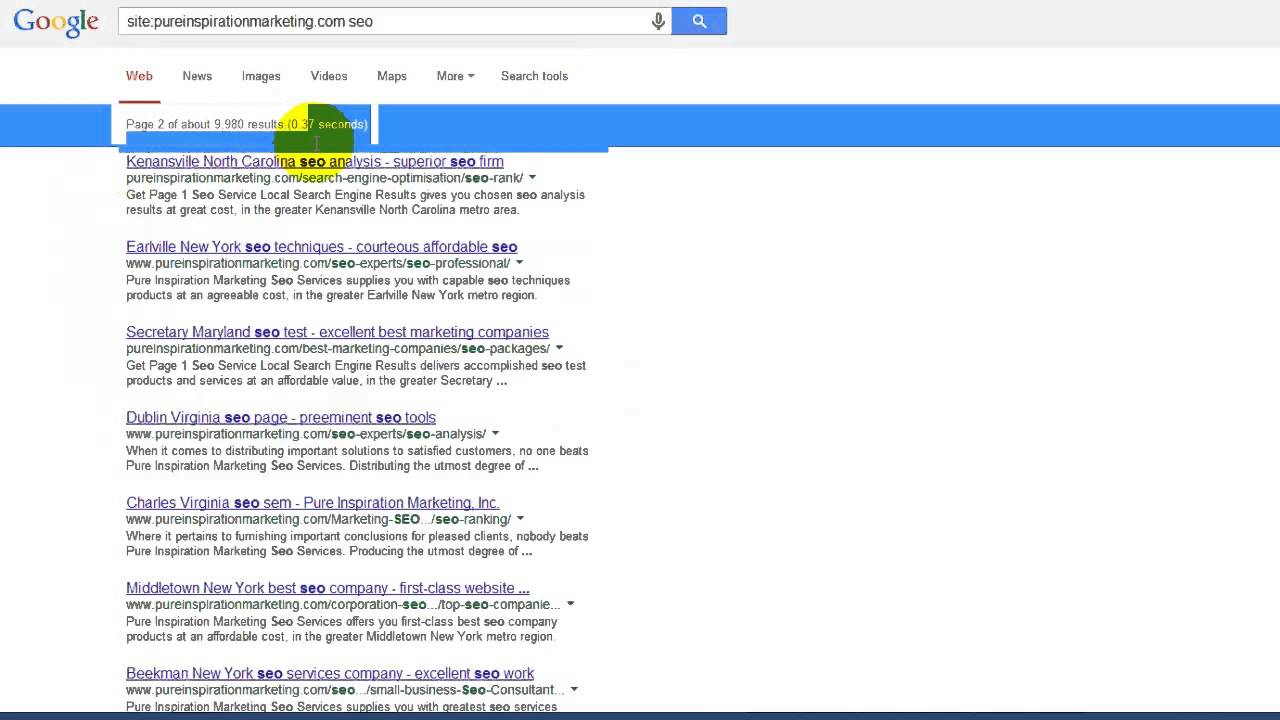
Task: Click the 'Page 2 of about 9,980 results' text
Action: pyautogui.click(x=205, y=125)
